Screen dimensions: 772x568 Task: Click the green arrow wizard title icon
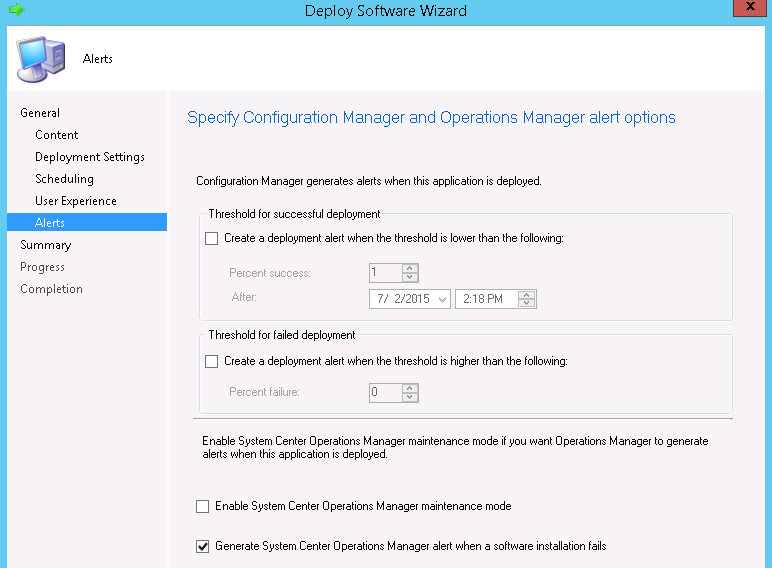coord(16,9)
